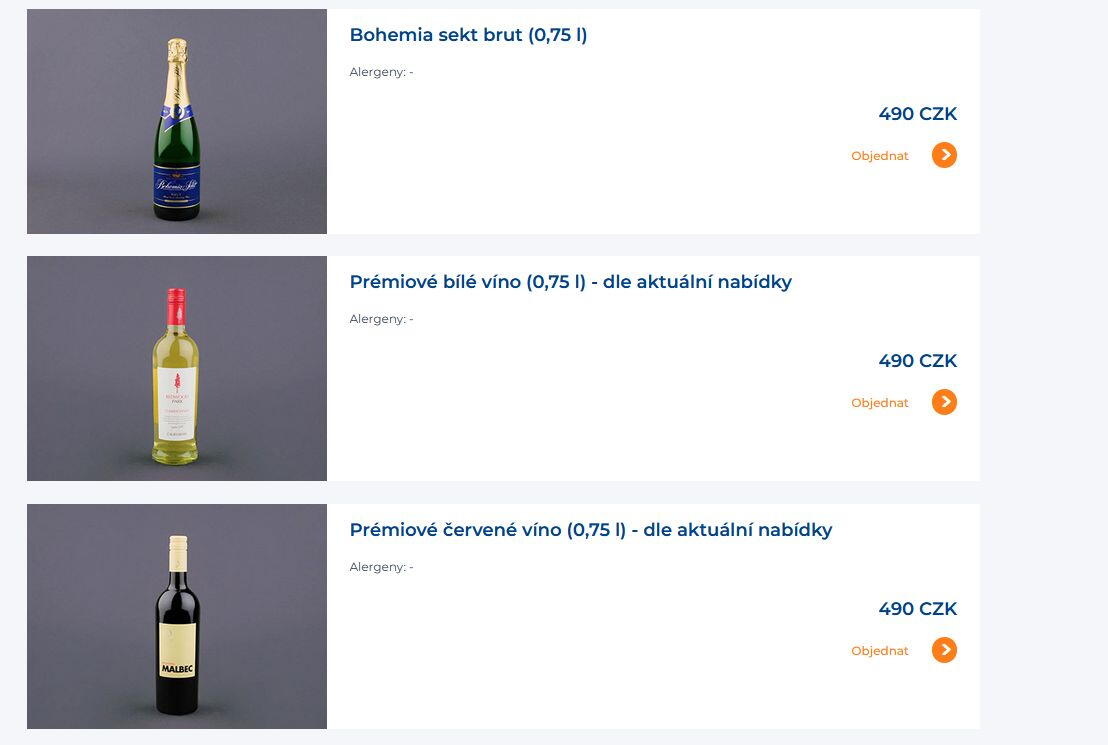This screenshot has width=1108, height=745.
Task: Open the Prémiové červené víno product title
Action: [x=591, y=530]
